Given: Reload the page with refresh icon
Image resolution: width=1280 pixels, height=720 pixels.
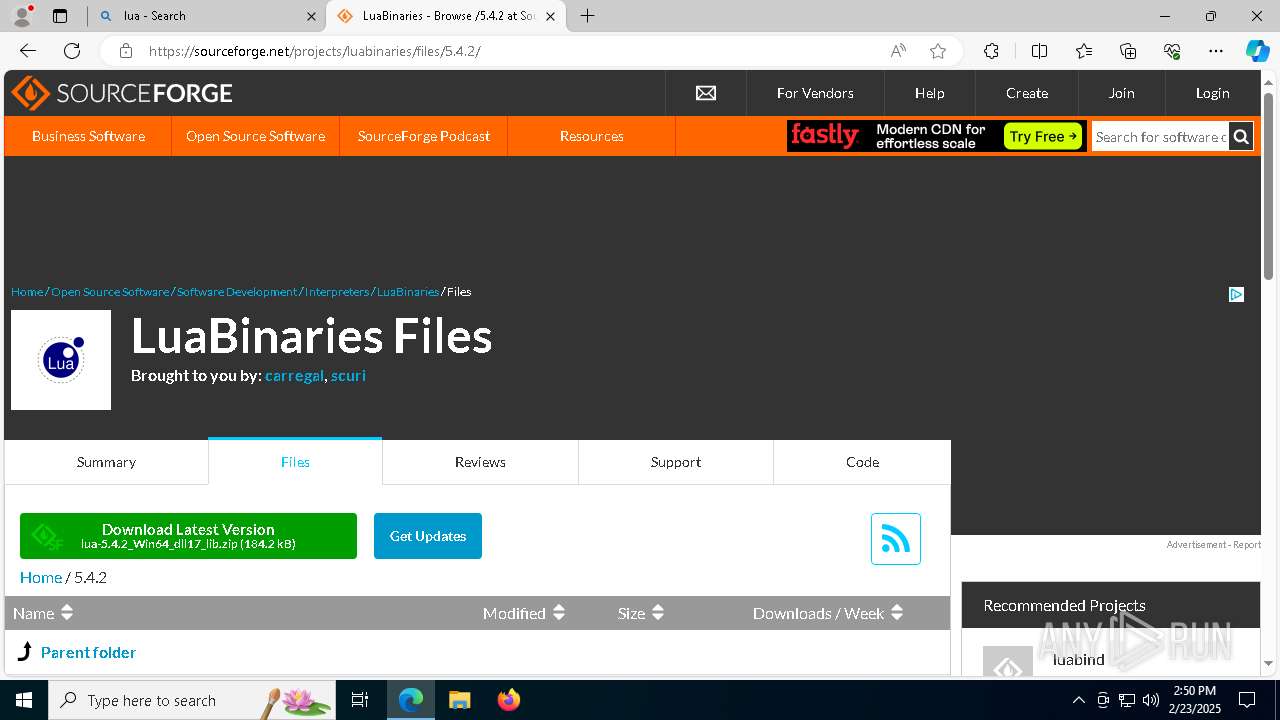Looking at the screenshot, I should 72,51.
